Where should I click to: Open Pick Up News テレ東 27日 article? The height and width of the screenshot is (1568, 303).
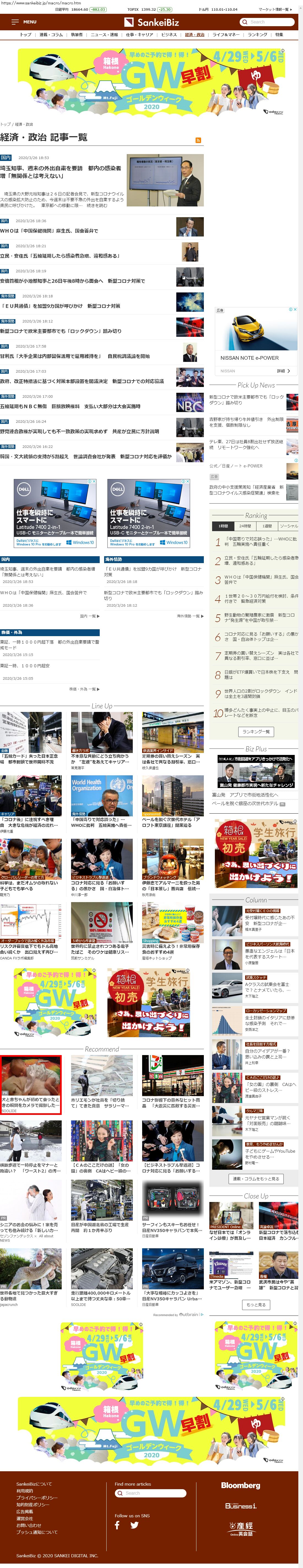[247, 445]
